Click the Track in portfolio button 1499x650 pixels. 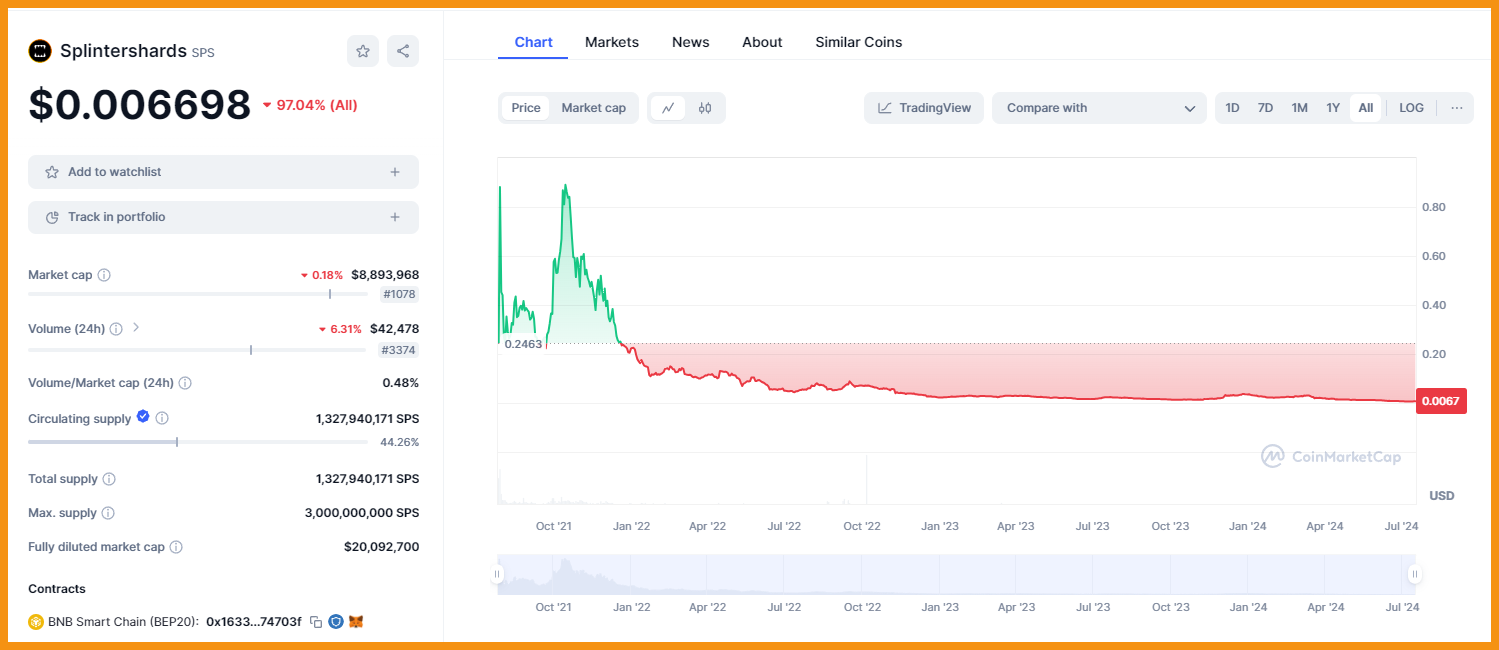(x=223, y=217)
